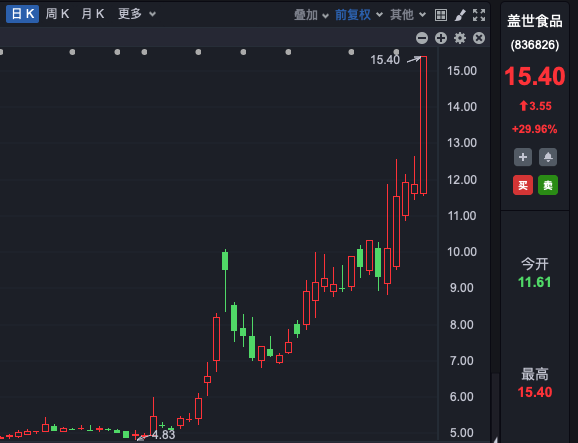Add stock to watchlist with plus button
The width and height of the screenshot is (578, 443).
click(x=523, y=157)
